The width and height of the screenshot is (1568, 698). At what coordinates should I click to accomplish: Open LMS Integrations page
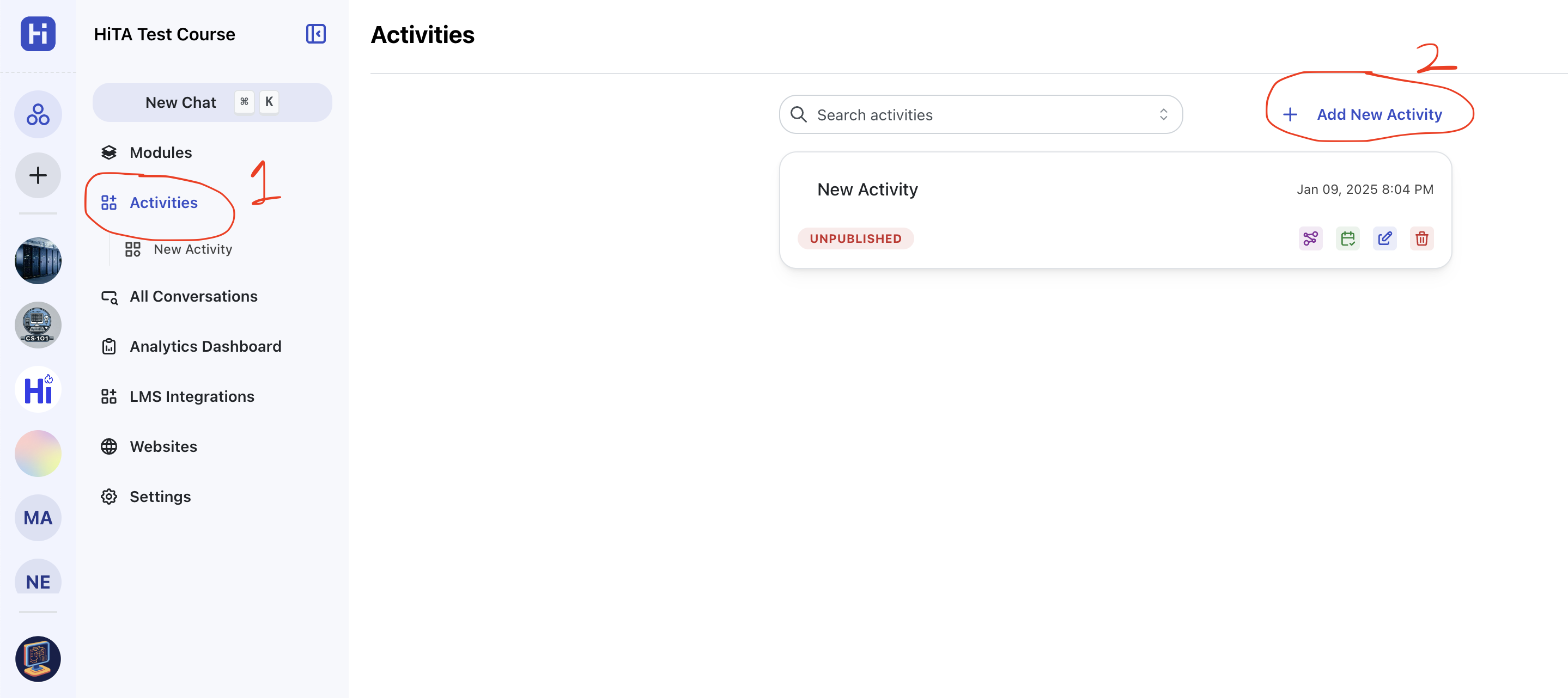click(x=192, y=397)
